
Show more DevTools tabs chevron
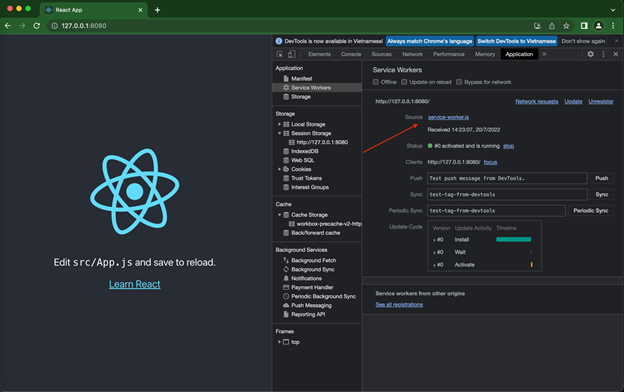[x=544, y=54]
